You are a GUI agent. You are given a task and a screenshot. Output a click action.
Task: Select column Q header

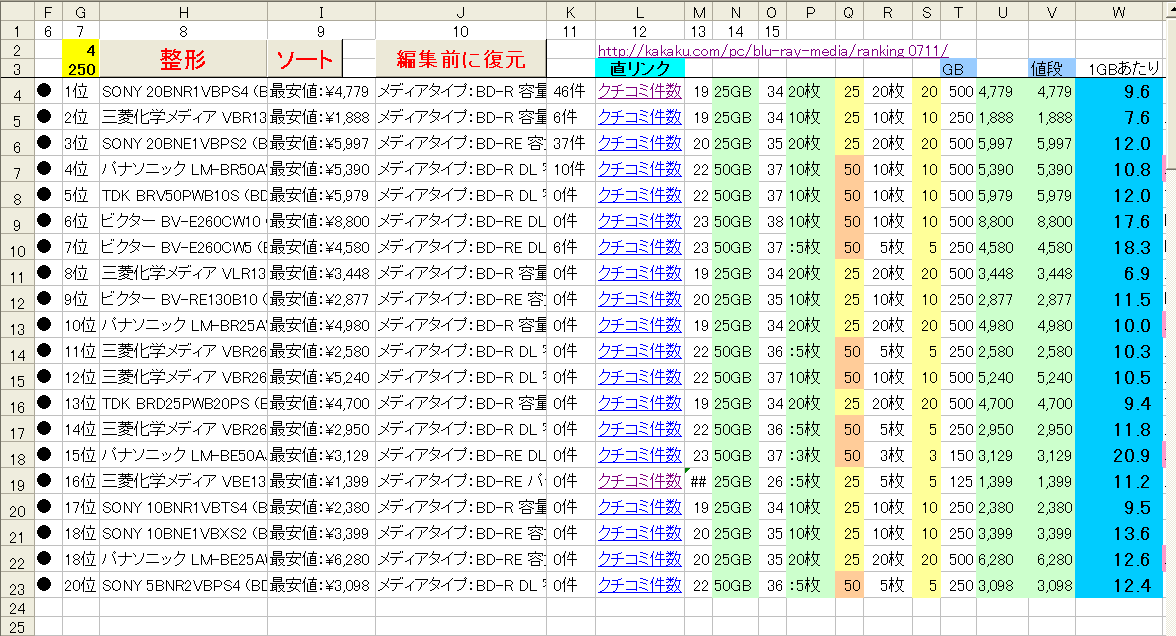[848, 12]
